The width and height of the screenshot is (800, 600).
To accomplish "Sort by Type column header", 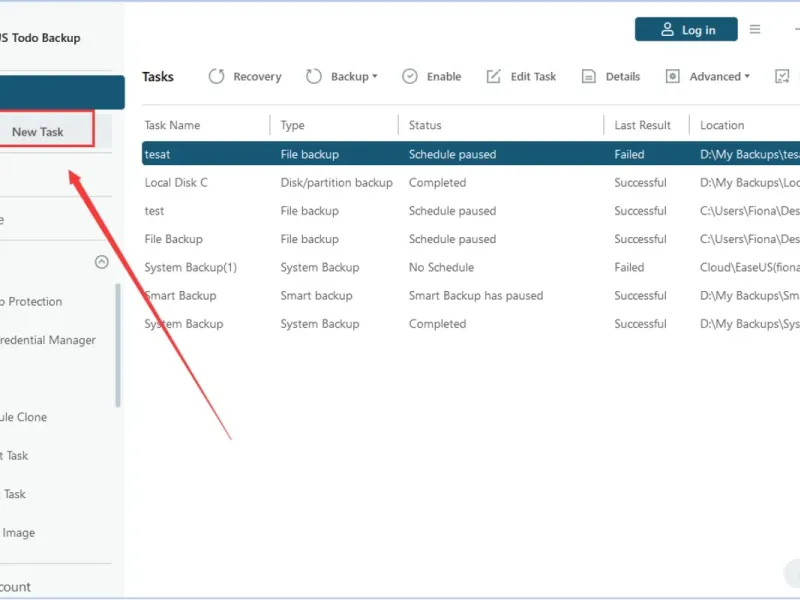I will click(292, 126).
